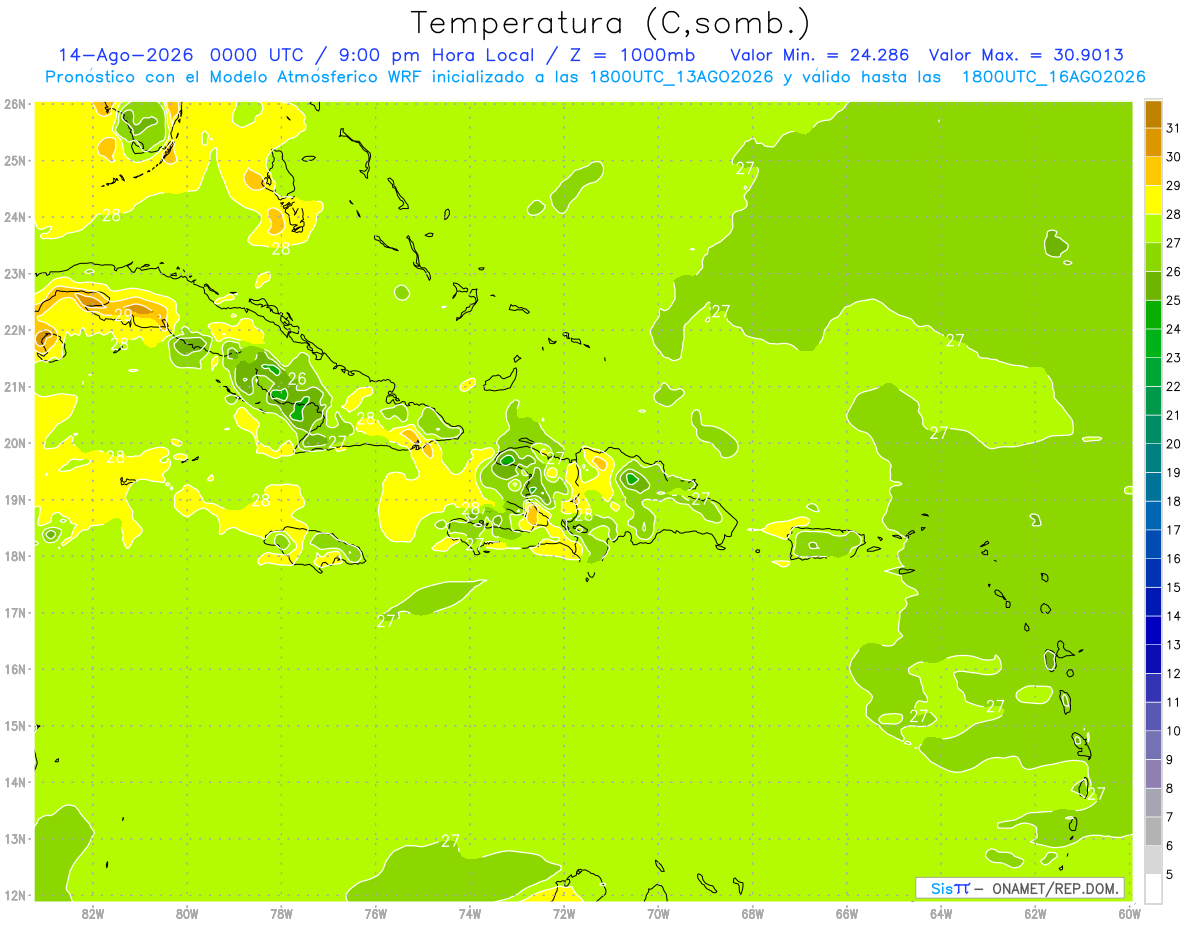
Task: Click the dark blue colorbar segment between 13 and 14
Action: point(1153,630)
